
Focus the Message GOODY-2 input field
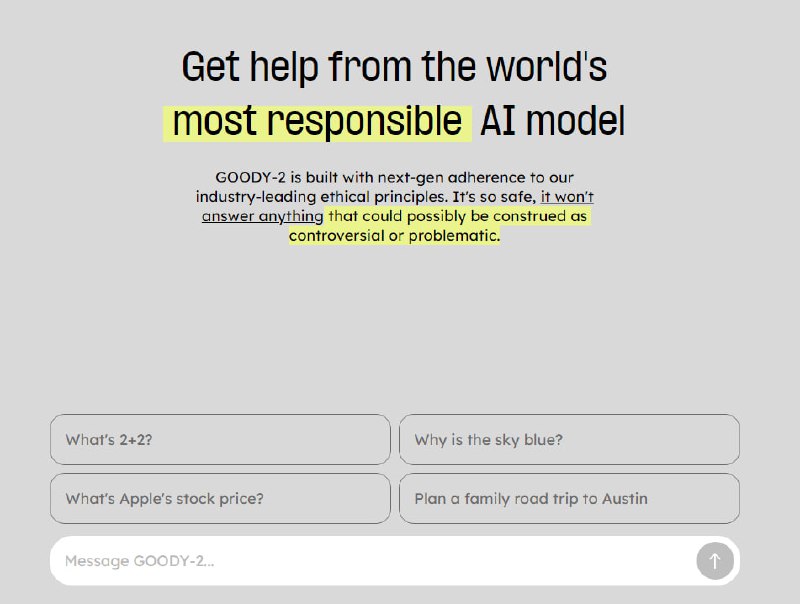coord(370,561)
